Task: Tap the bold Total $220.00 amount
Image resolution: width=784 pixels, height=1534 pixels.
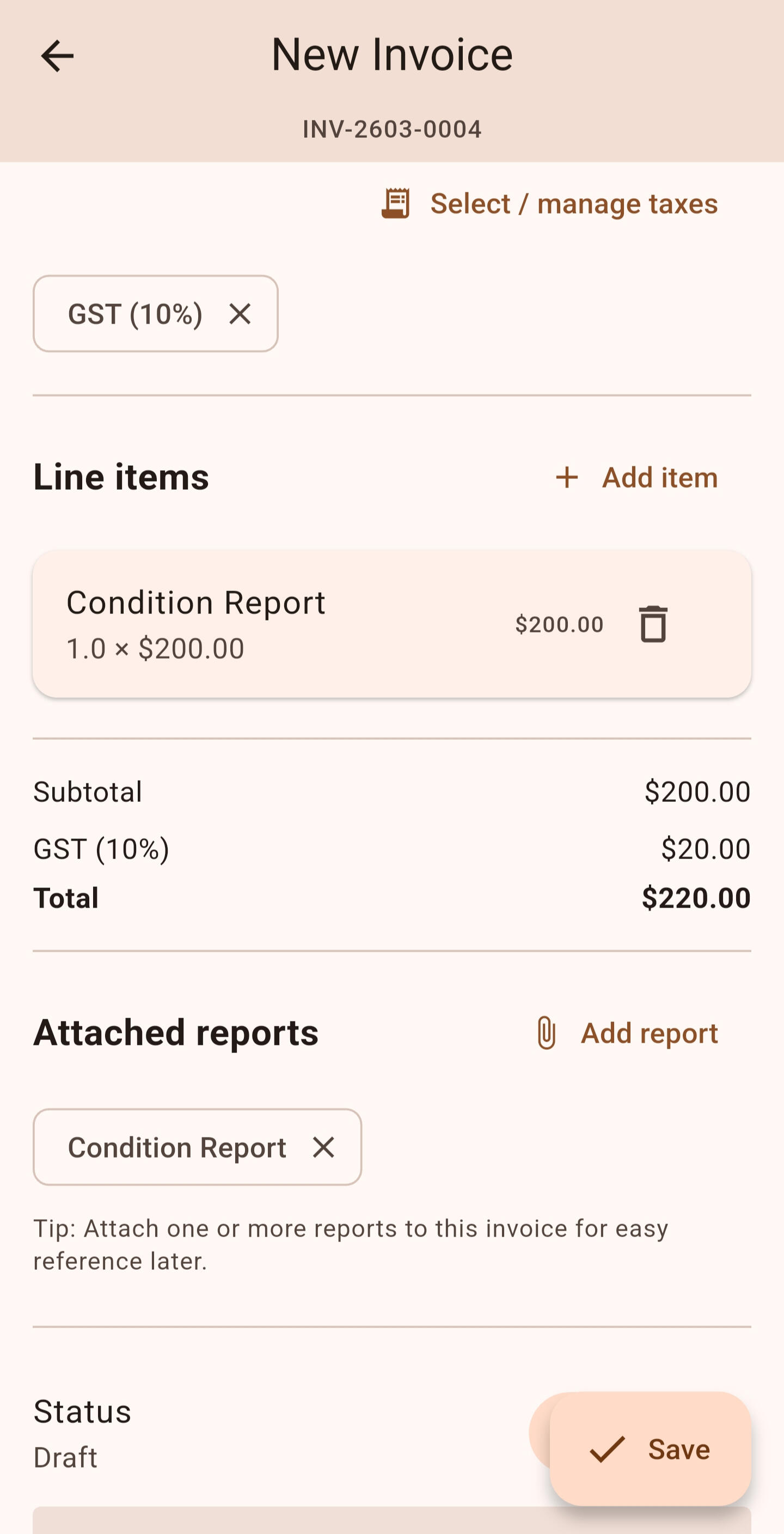Action: coord(695,897)
